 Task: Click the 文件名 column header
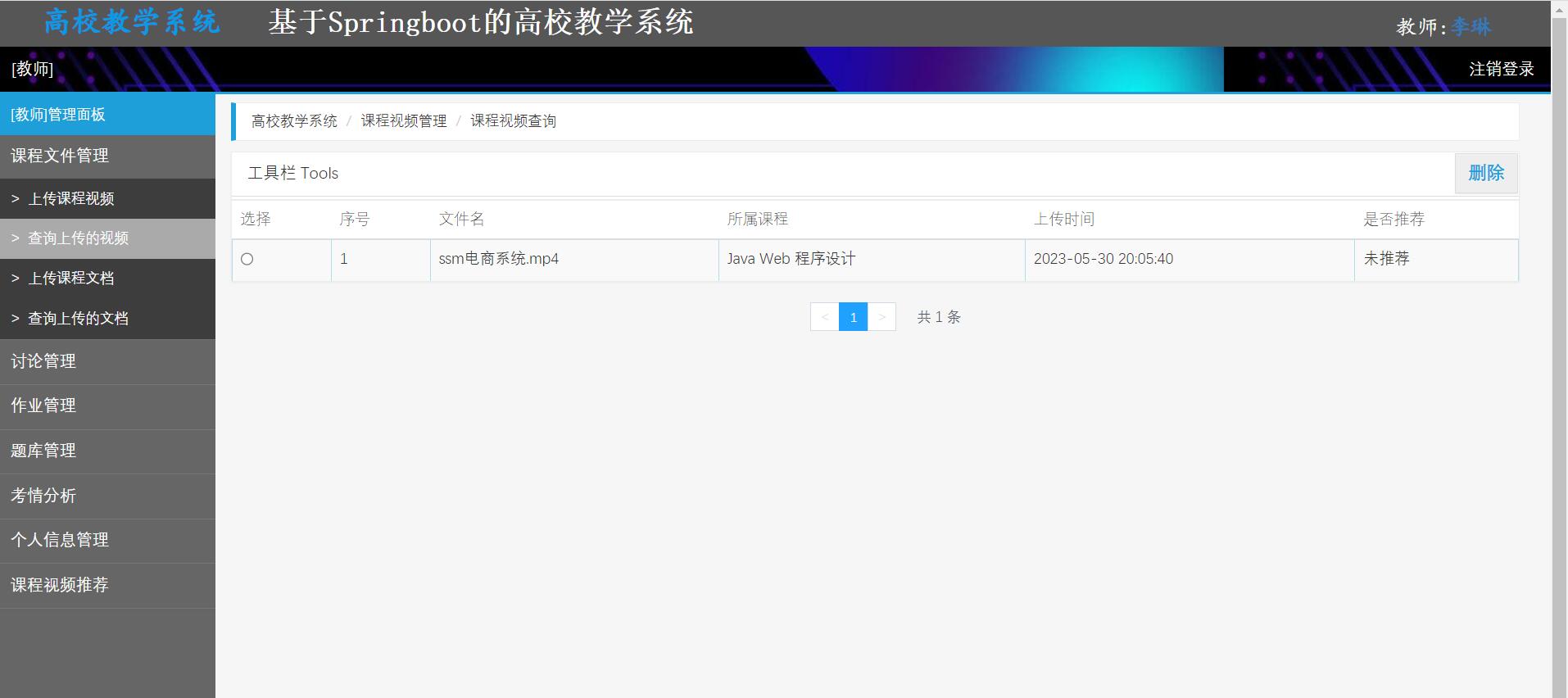coord(461,220)
